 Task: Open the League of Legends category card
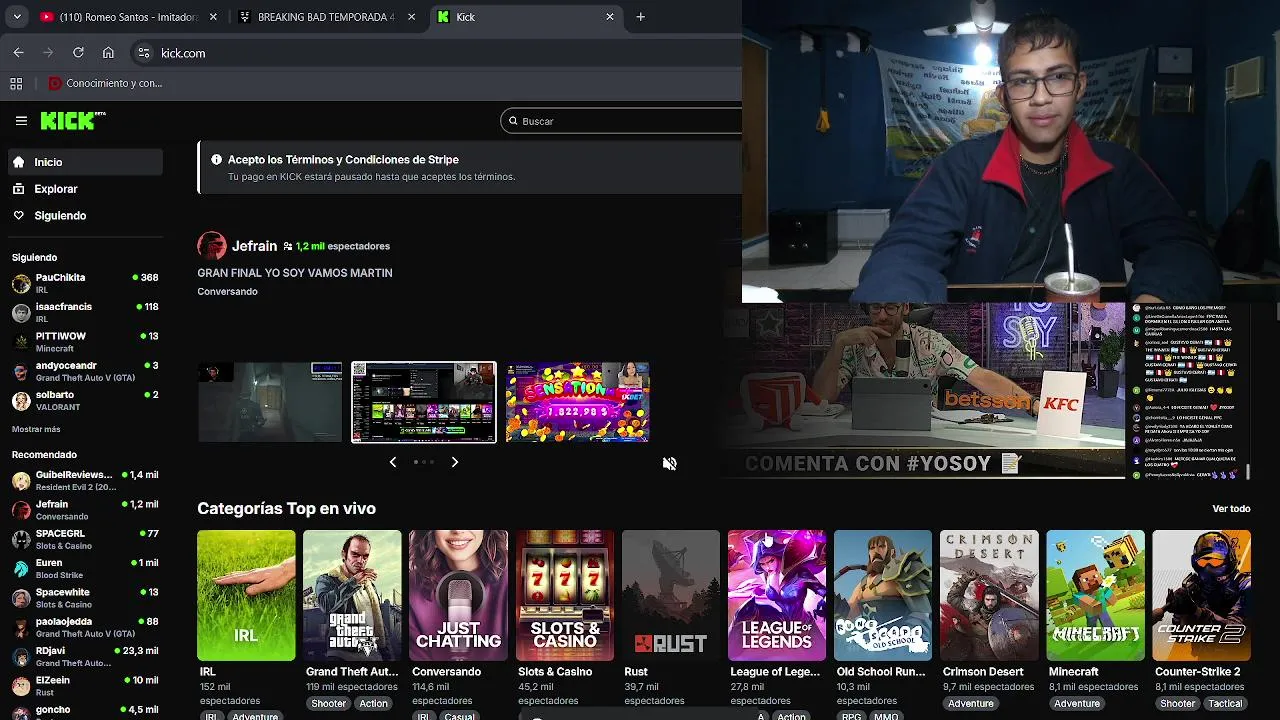777,595
